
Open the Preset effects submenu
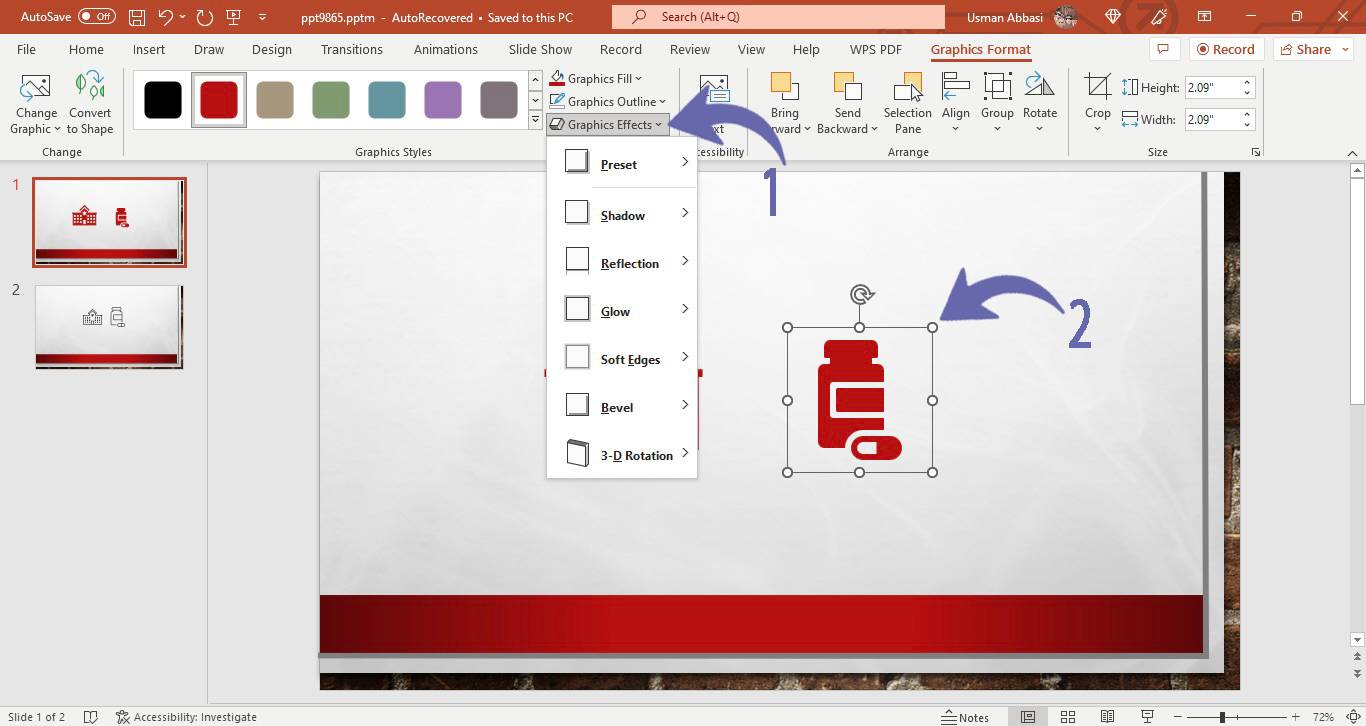[x=622, y=164]
